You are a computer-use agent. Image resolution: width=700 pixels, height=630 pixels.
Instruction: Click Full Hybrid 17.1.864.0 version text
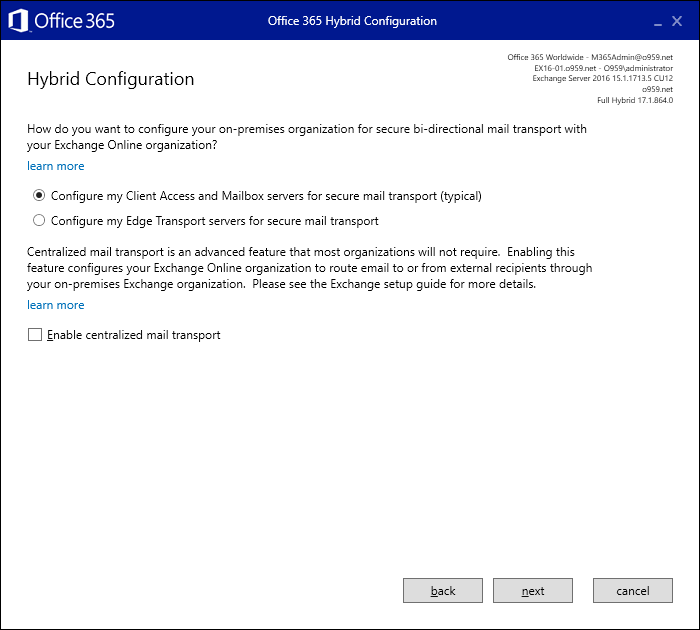pyautogui.click(x=635, y=100)
